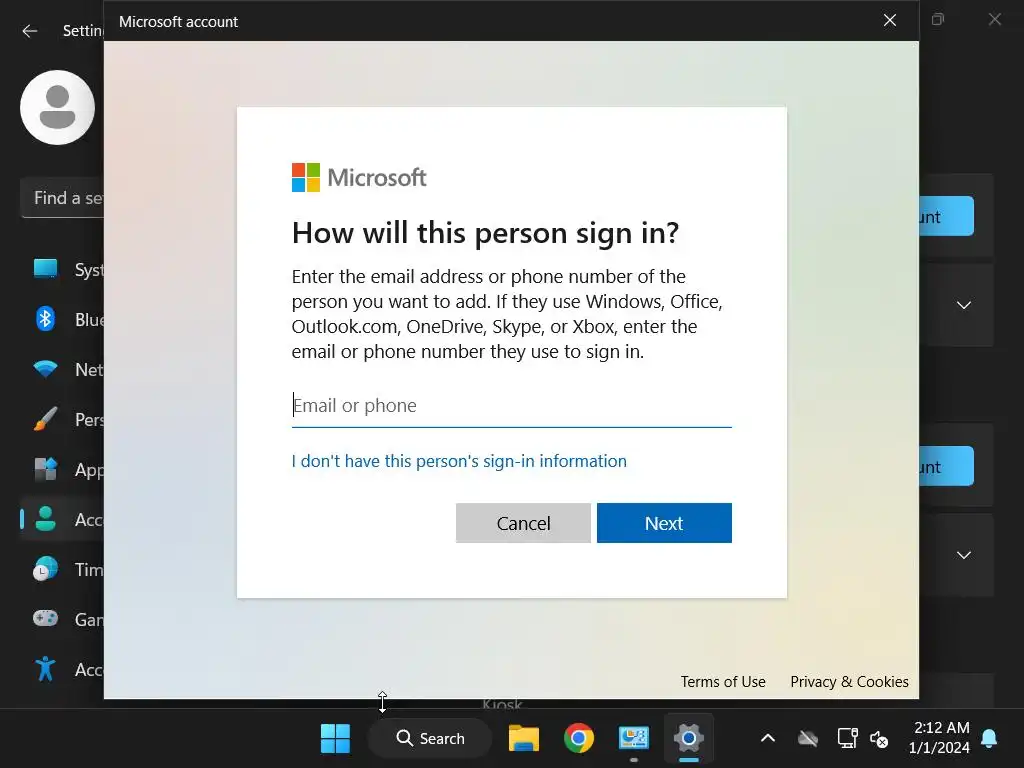Expand the lower chevron in Settings window
The height and width of the screenshot is (768, 1024).
(x=963, y=555)
